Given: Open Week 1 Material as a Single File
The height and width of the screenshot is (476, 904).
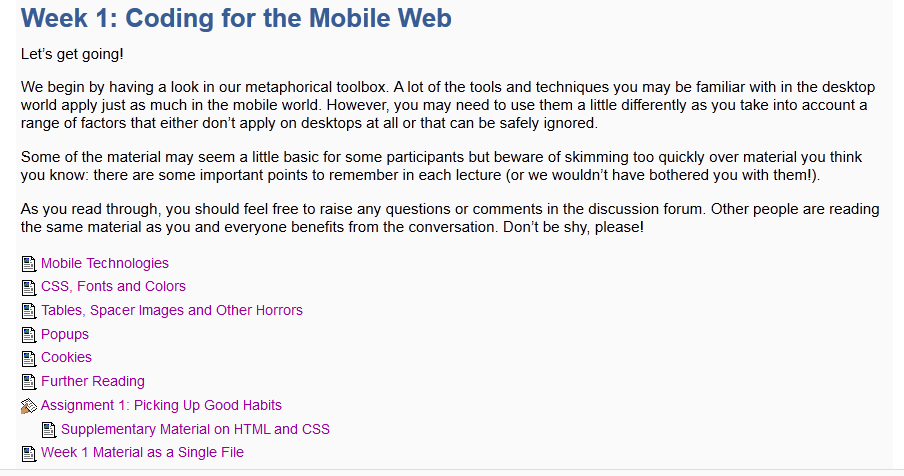Looking at the screenshot, I should [x=142, y=453].
